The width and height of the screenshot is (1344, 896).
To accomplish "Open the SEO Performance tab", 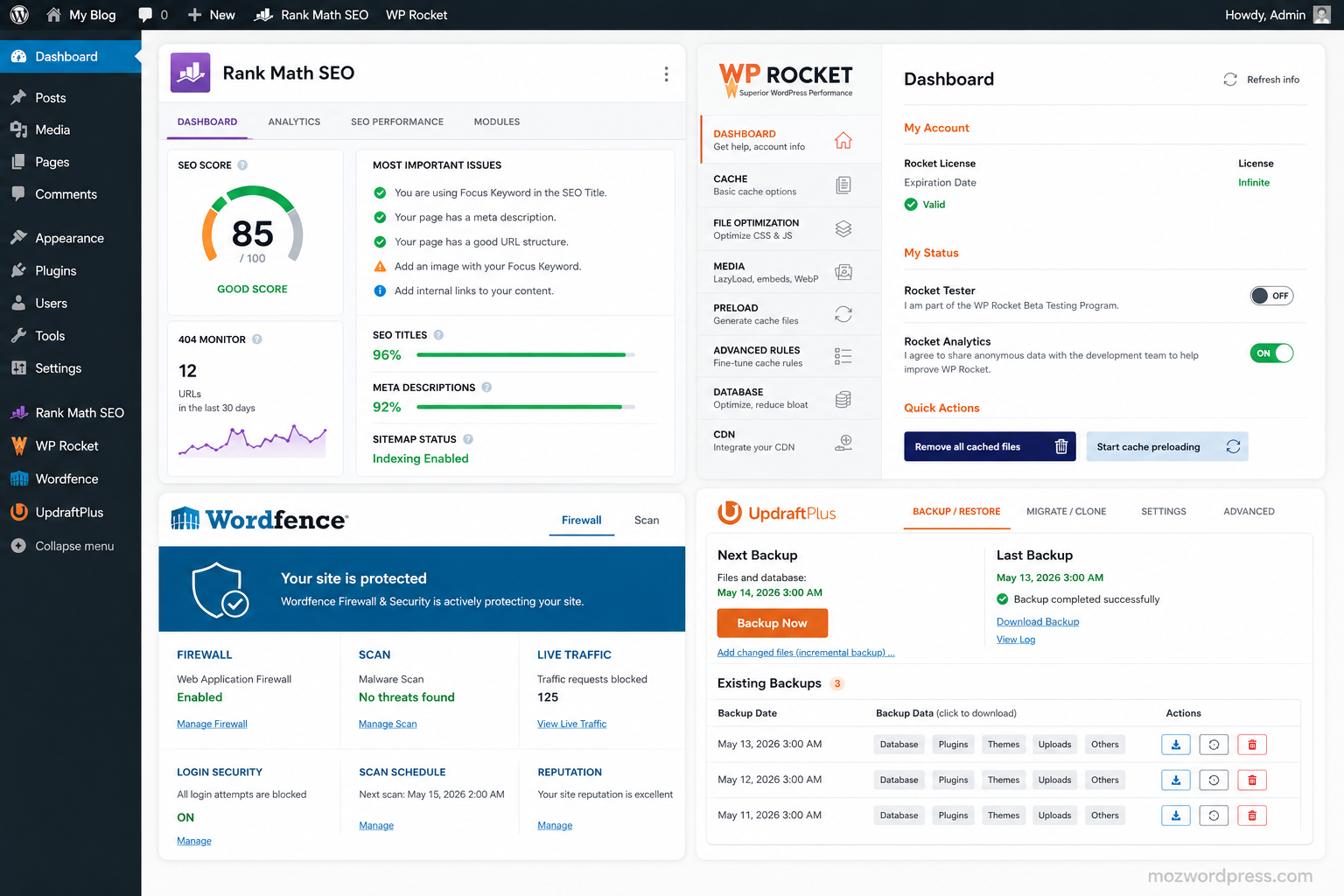I will (x=397, y=122).
